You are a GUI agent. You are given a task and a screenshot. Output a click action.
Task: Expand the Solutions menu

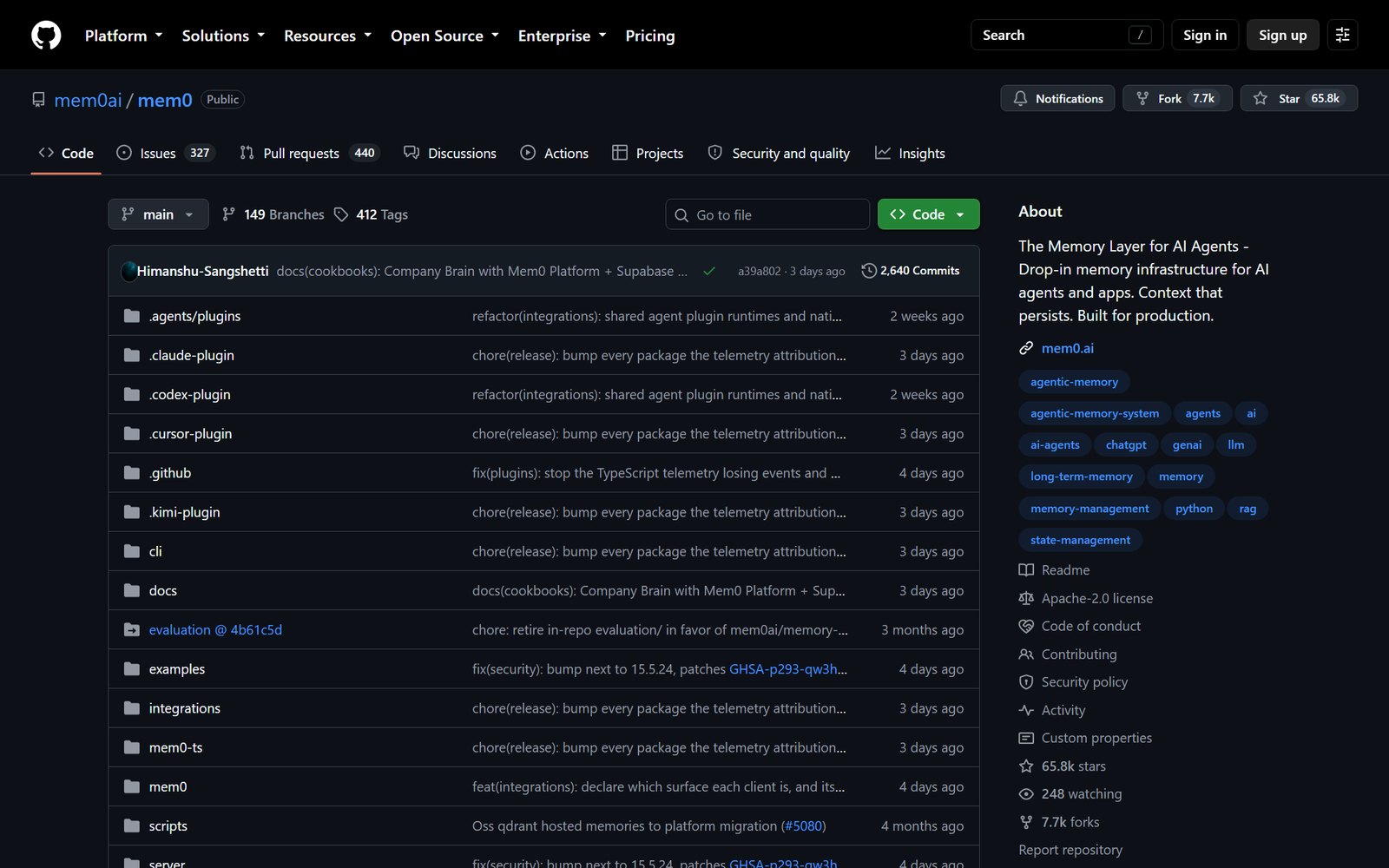(223, 36)
